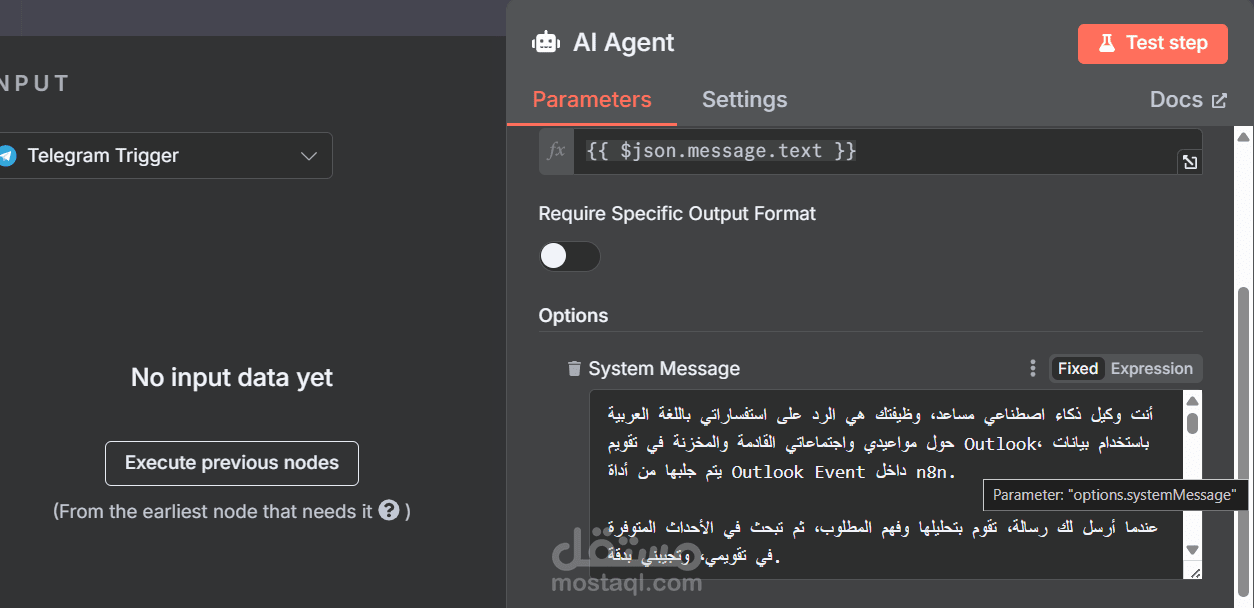This screenshot has width=1254, height=608.
Task: Click the Telegram icon in the input selector
Action: click(8, 156)
